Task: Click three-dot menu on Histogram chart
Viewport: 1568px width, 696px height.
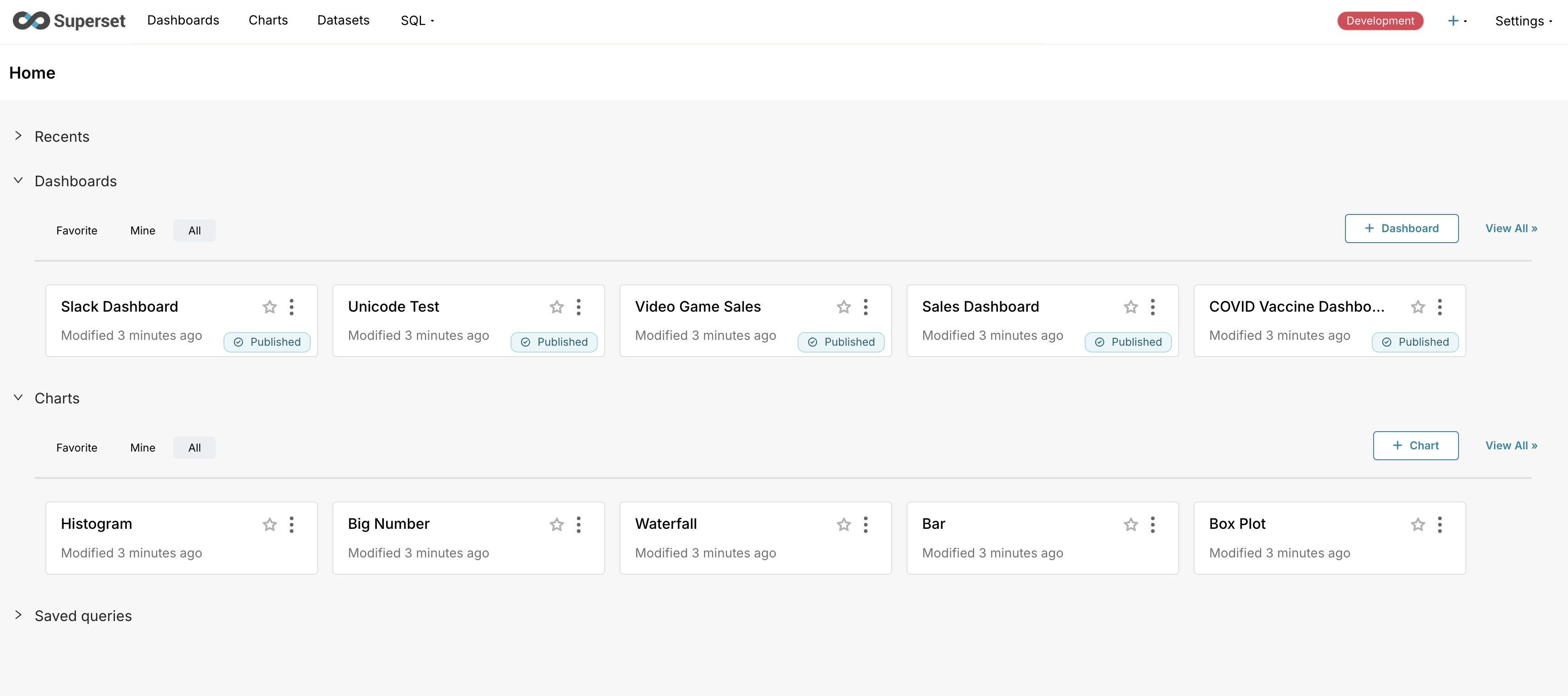Action: tap(292, 524)
